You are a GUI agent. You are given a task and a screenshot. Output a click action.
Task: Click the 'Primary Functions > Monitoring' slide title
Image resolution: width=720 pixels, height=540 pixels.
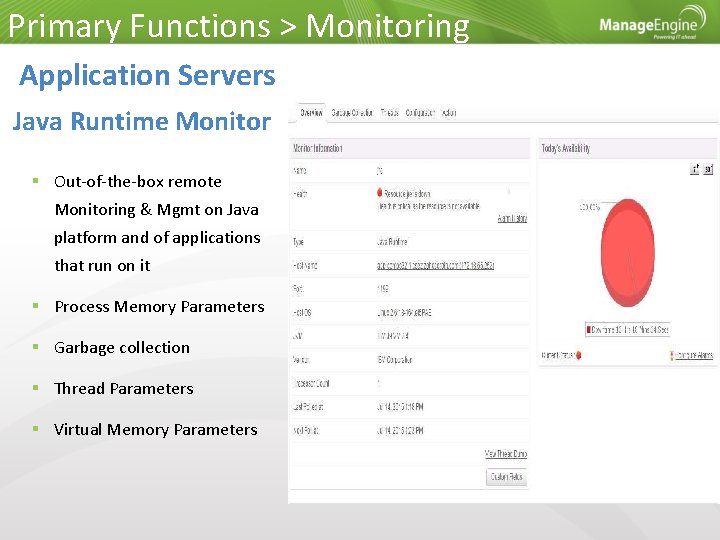[239, 26]
